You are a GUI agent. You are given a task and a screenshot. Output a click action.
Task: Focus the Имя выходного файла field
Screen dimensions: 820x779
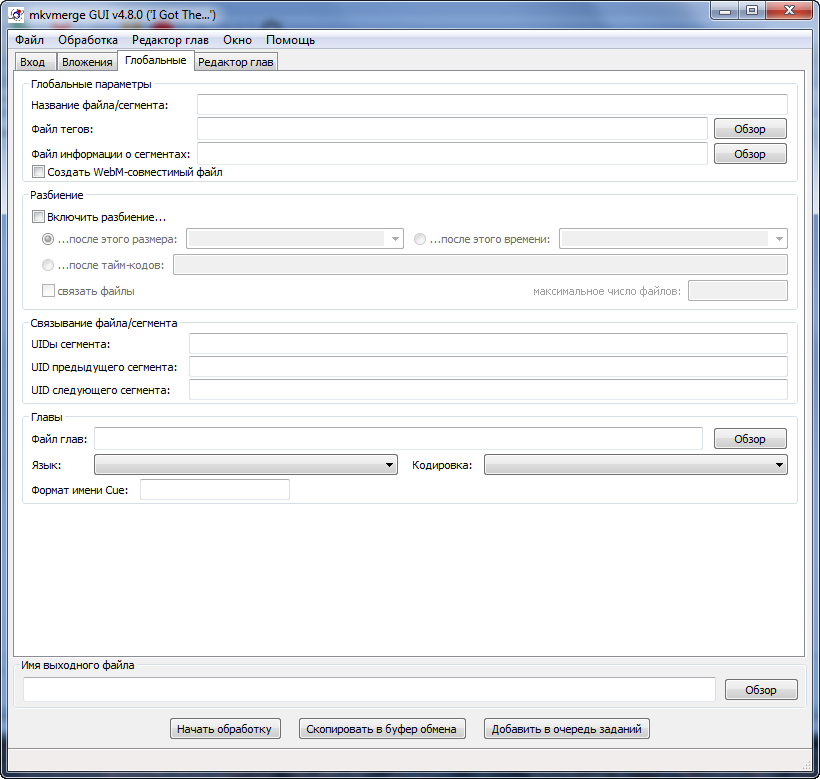pos(369,690)
